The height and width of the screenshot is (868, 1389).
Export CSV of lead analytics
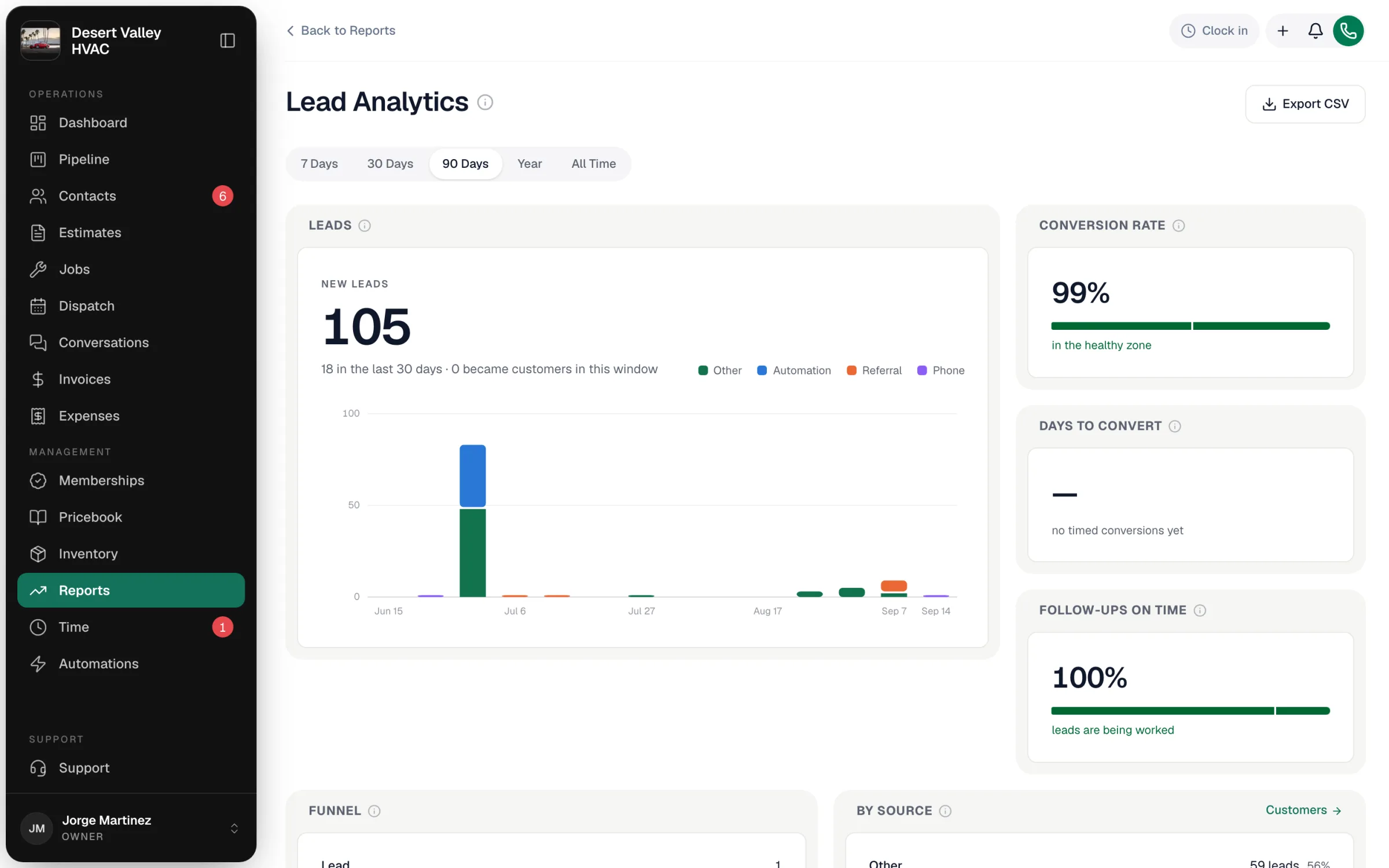[1306, 104]
